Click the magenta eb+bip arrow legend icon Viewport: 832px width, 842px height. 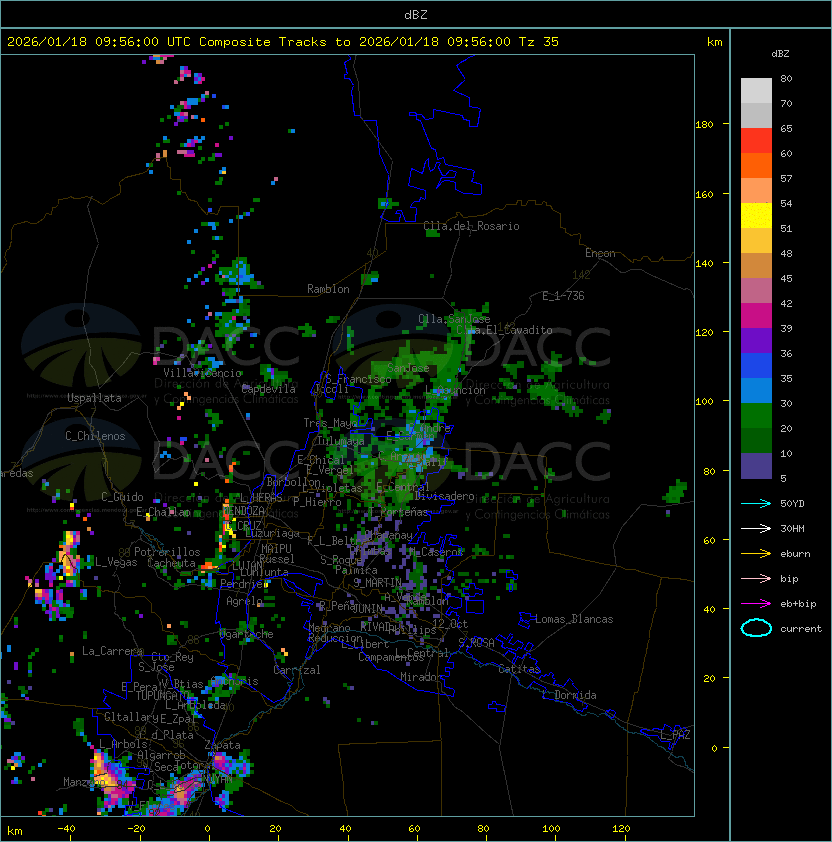click(x=756, y=604)
